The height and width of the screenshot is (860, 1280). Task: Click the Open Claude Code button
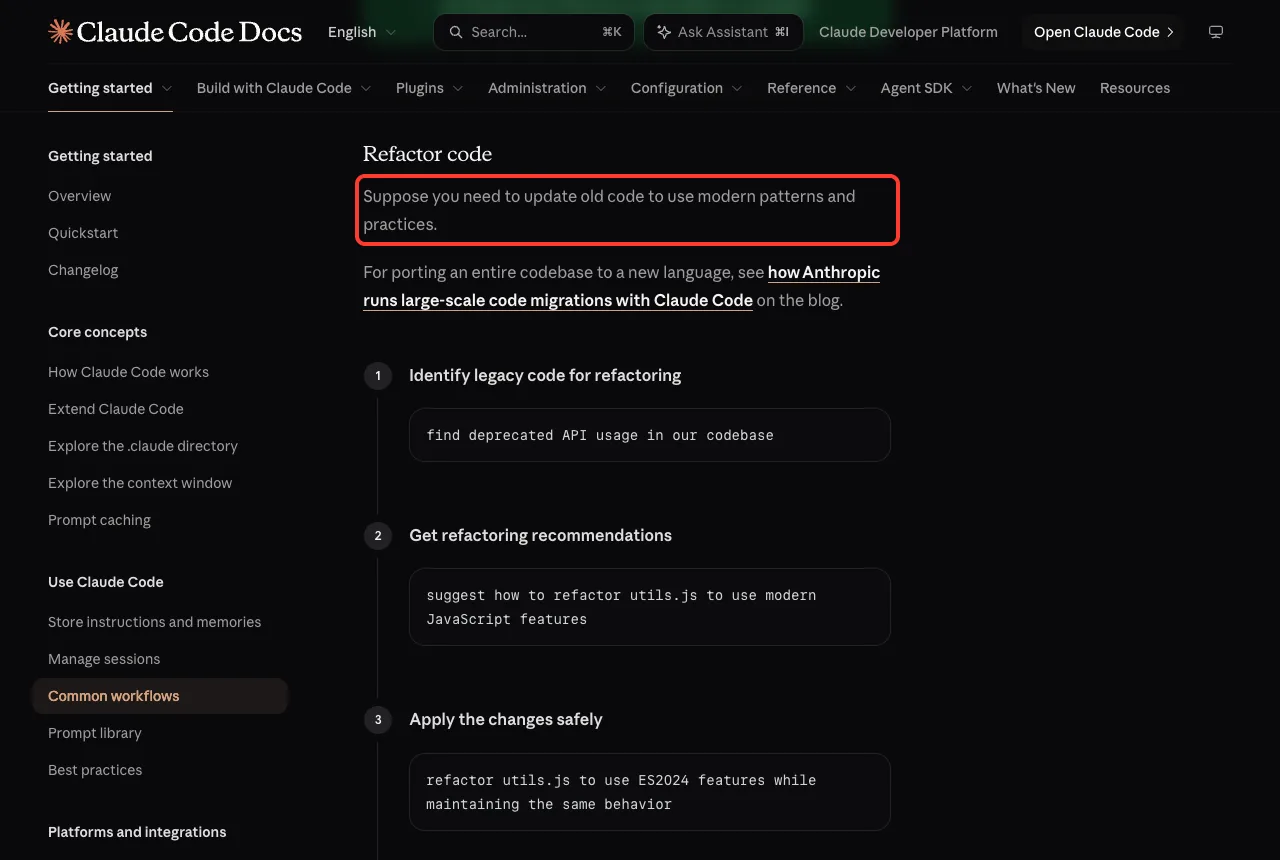pyautogui.click(x=1103, y=32)
